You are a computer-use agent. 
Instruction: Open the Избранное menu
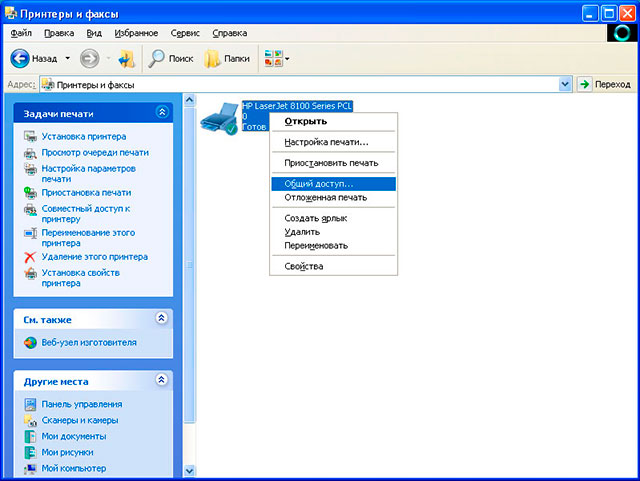coord(136,33)
